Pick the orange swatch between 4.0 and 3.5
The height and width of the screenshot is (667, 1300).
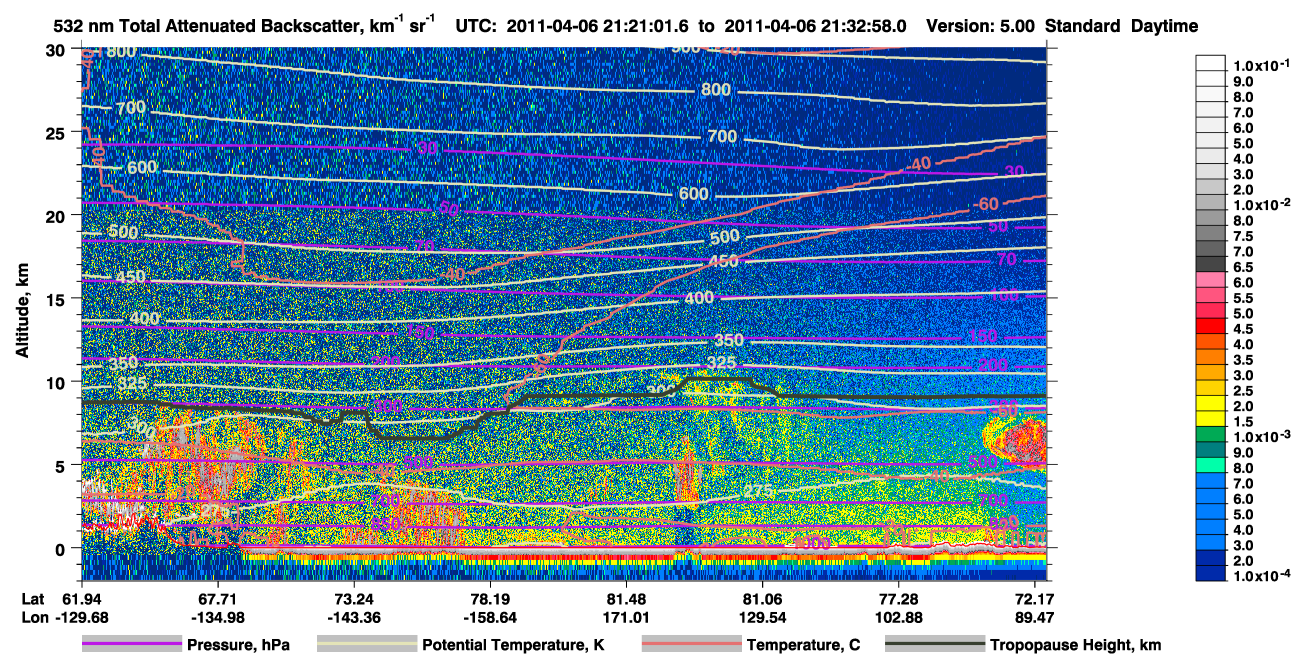1210,356
